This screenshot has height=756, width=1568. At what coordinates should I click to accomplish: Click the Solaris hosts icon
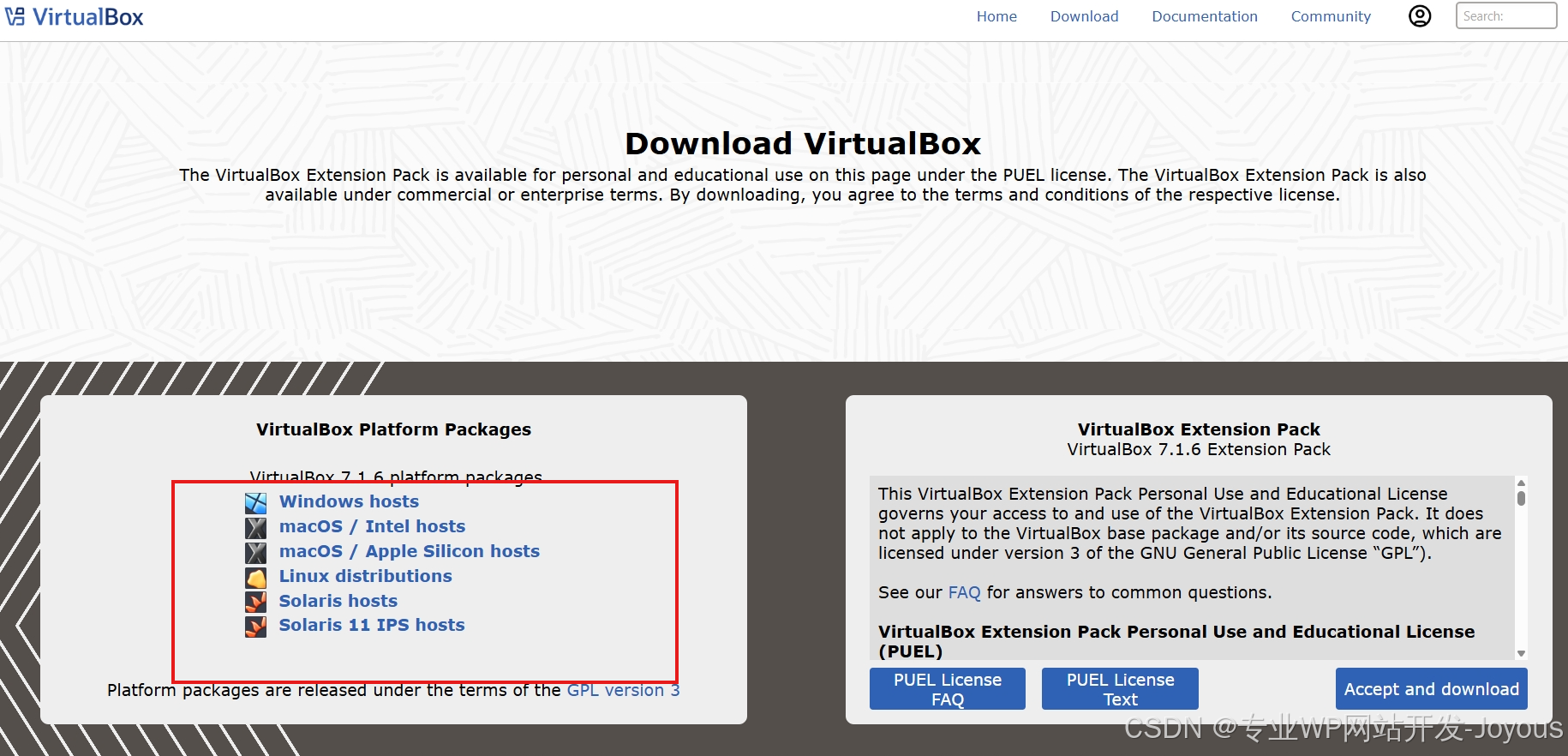[x=255, y=602]
